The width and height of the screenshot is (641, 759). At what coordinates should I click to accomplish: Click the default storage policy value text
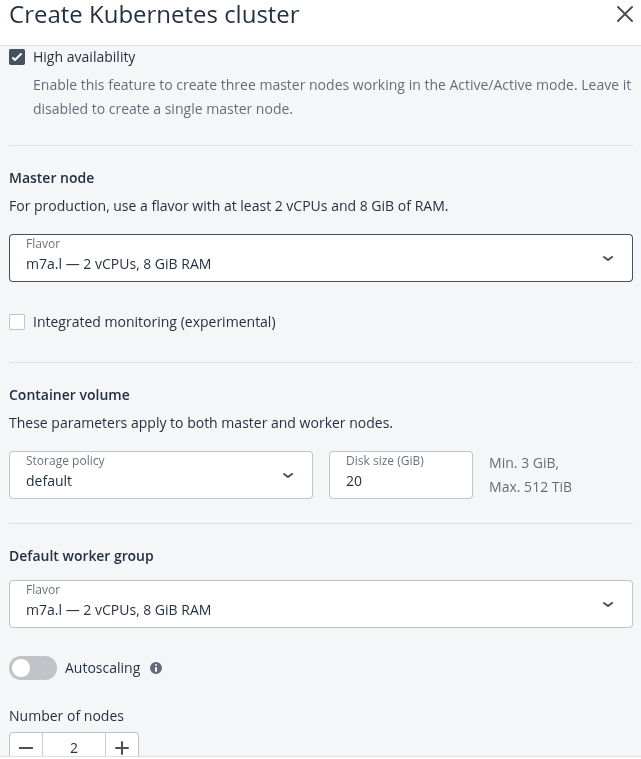[x=49, y=481]
